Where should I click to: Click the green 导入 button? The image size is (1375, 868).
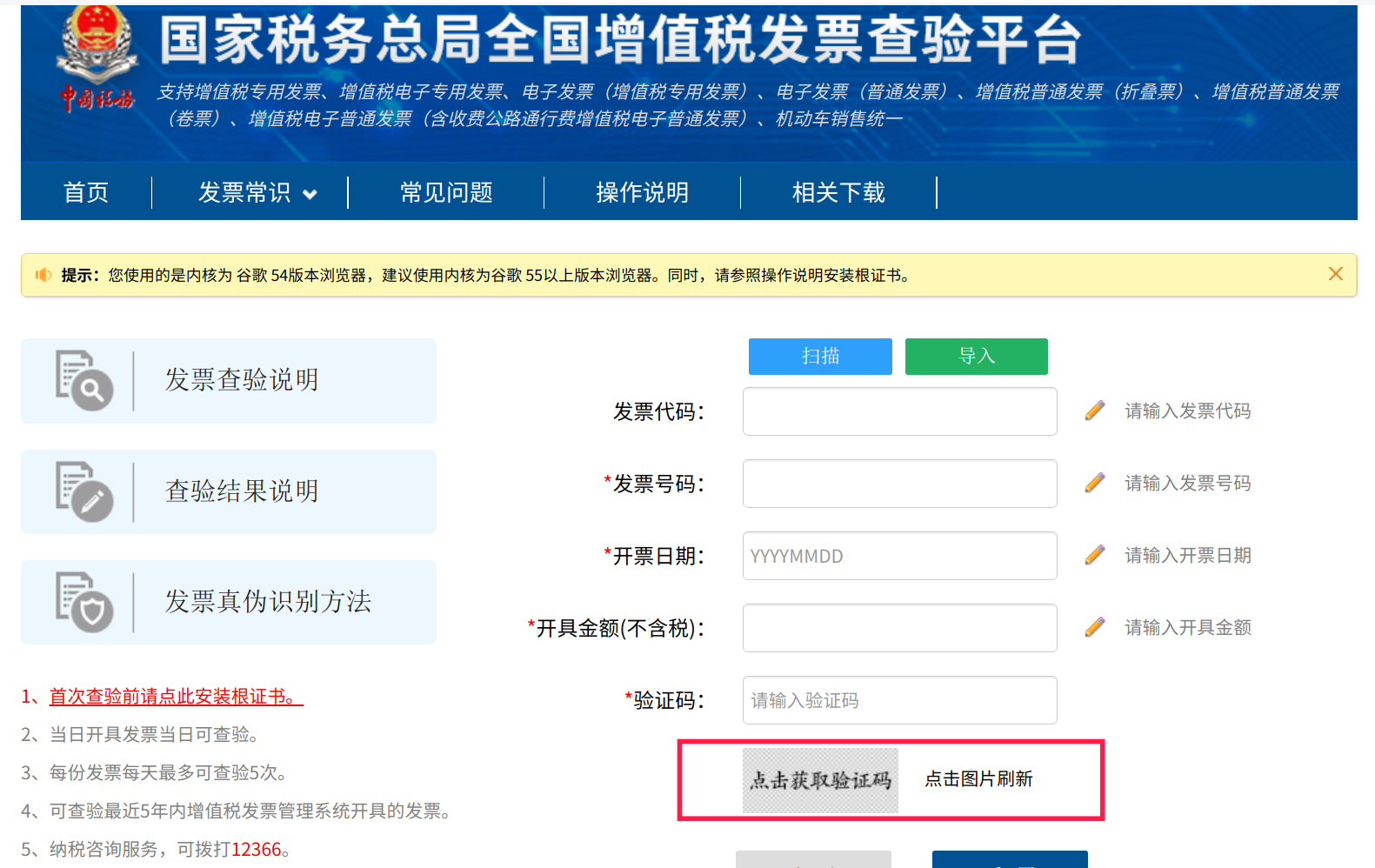[x=977, y=357]
